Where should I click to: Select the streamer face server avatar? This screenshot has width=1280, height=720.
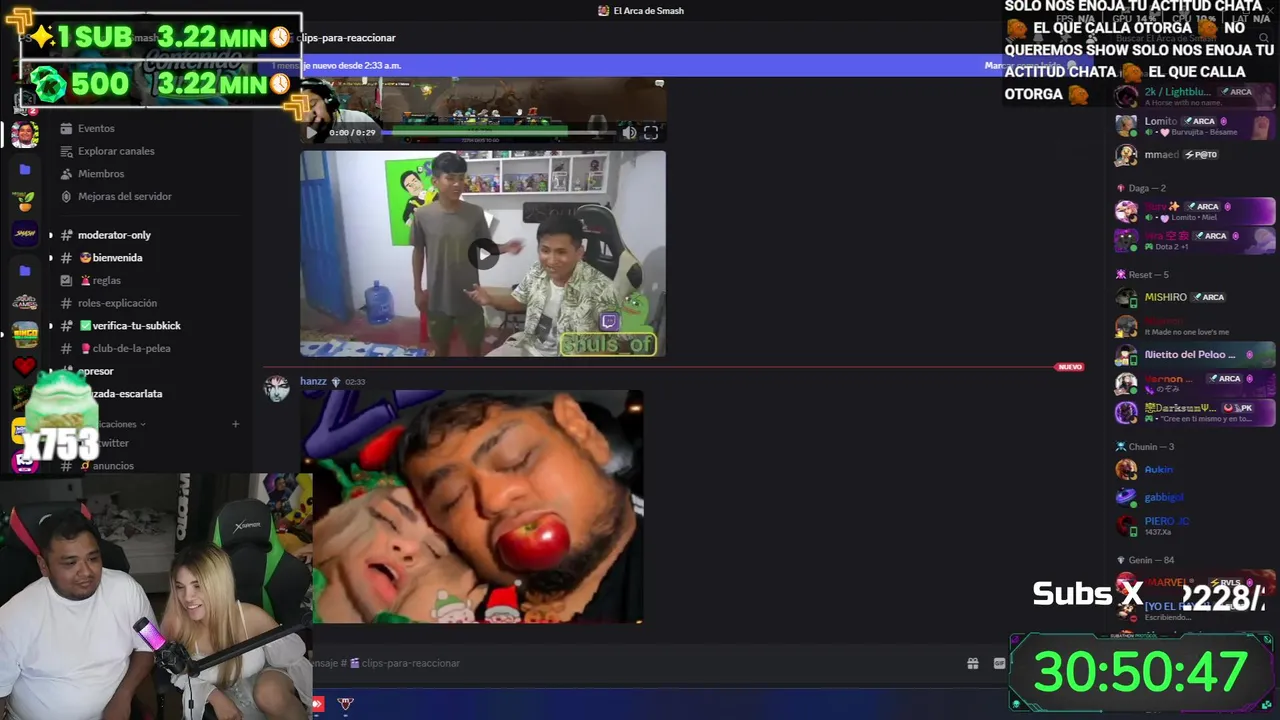(25, 133)
